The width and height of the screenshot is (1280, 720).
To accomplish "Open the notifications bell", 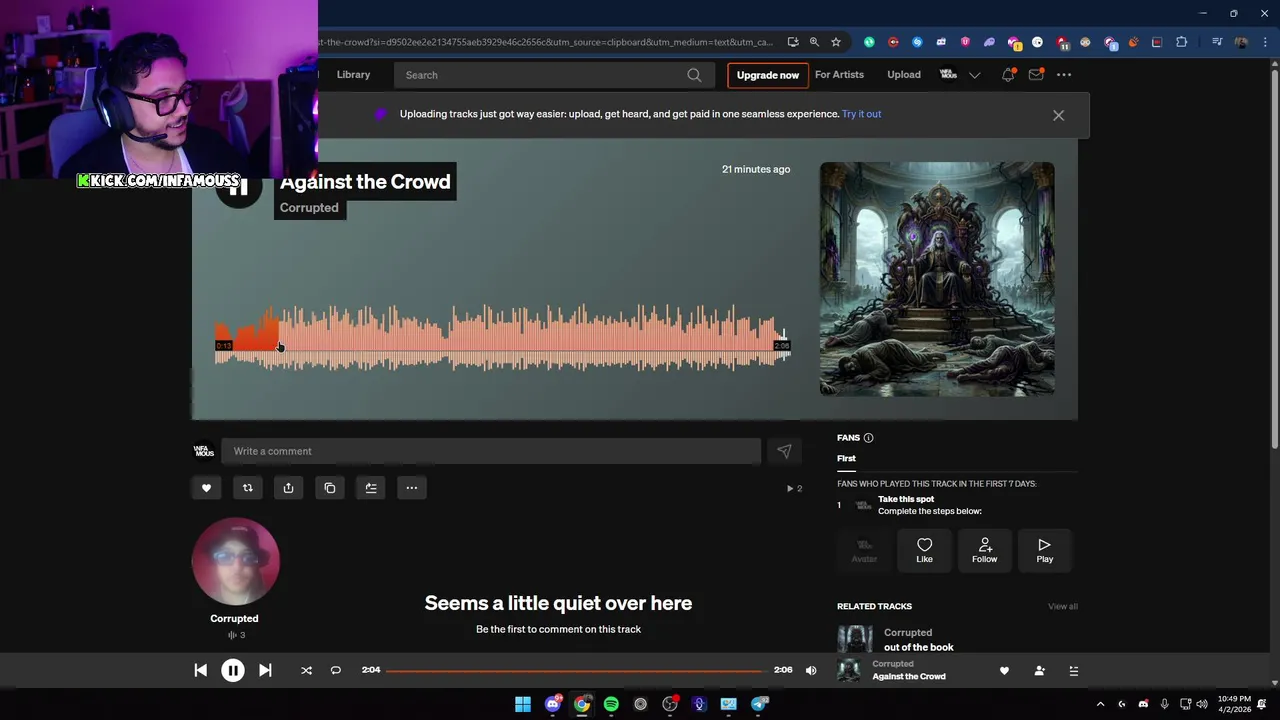I will coord(1008,75).
